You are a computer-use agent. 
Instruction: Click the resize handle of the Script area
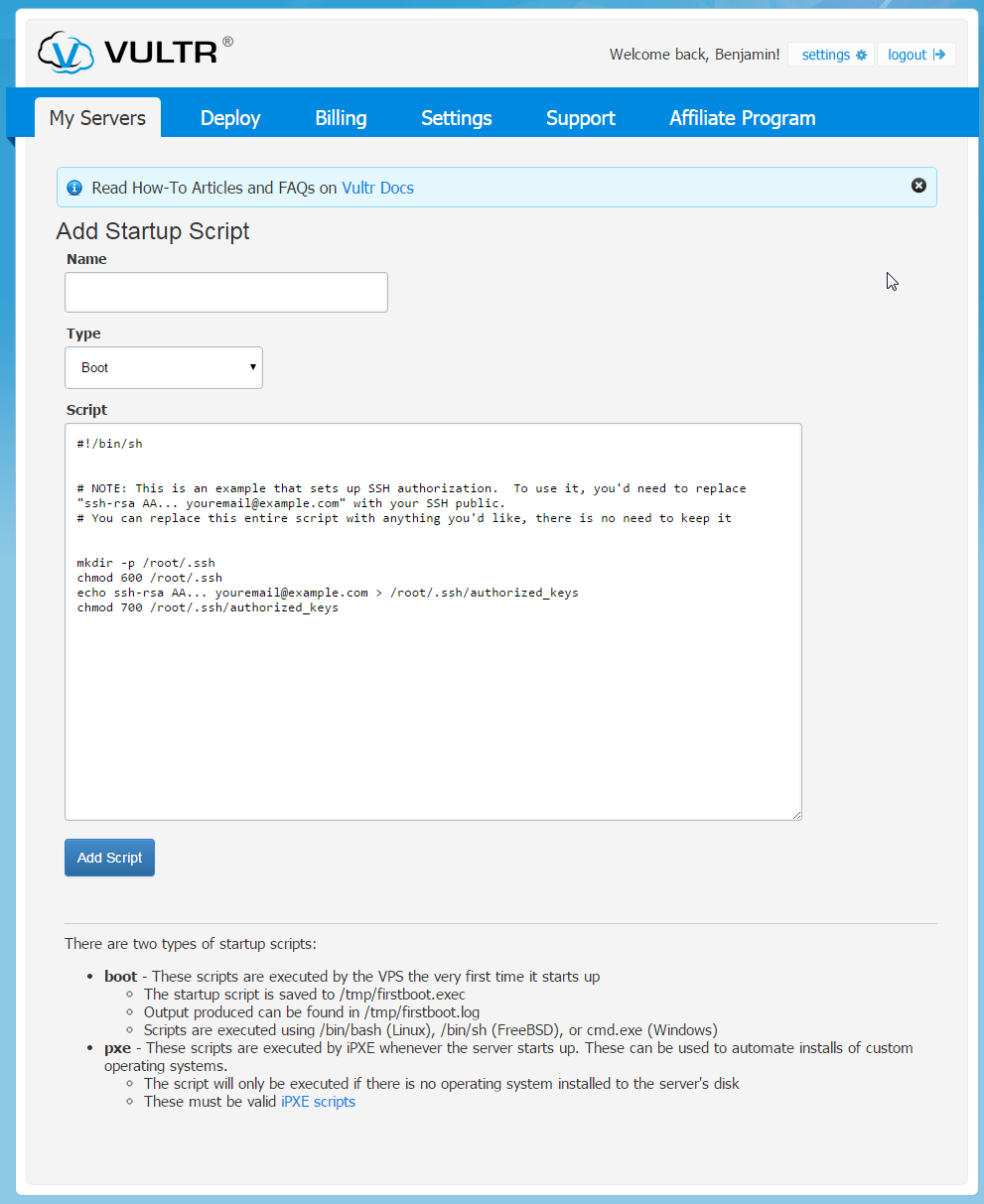point(796,814)
